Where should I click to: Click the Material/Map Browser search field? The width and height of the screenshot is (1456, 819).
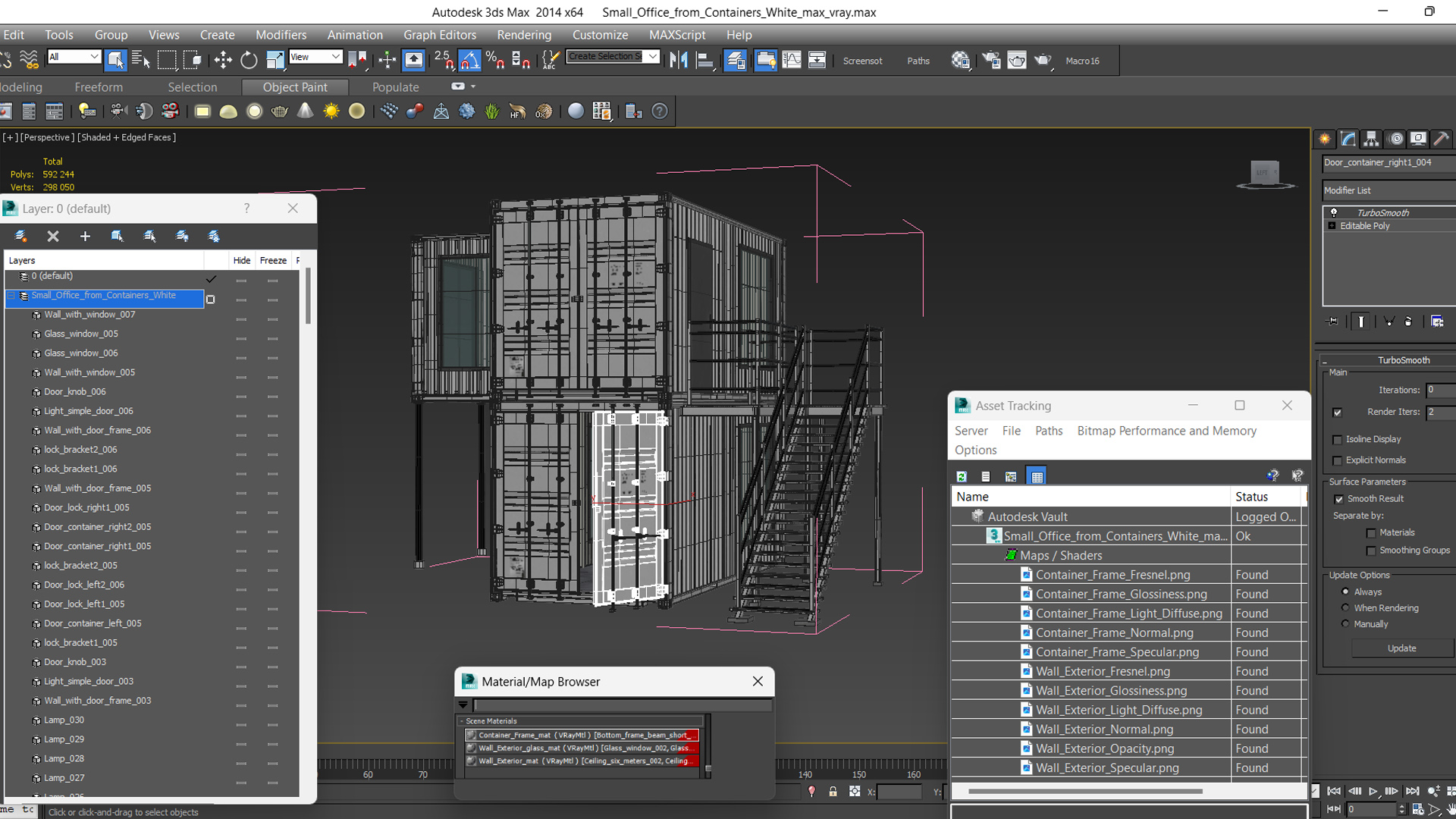[x=623, y=705]
